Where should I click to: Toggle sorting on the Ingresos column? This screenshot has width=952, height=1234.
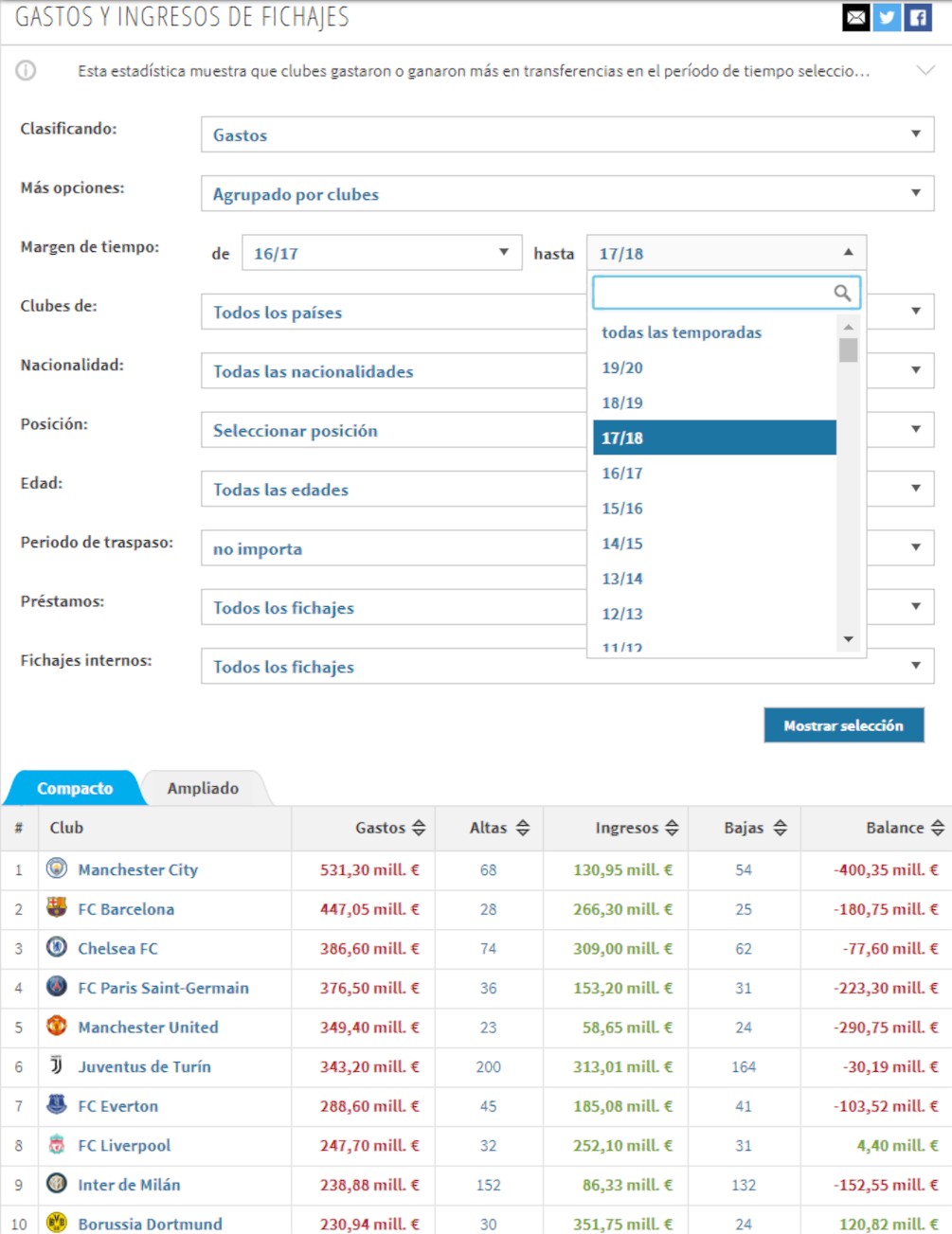click(672, 828)
